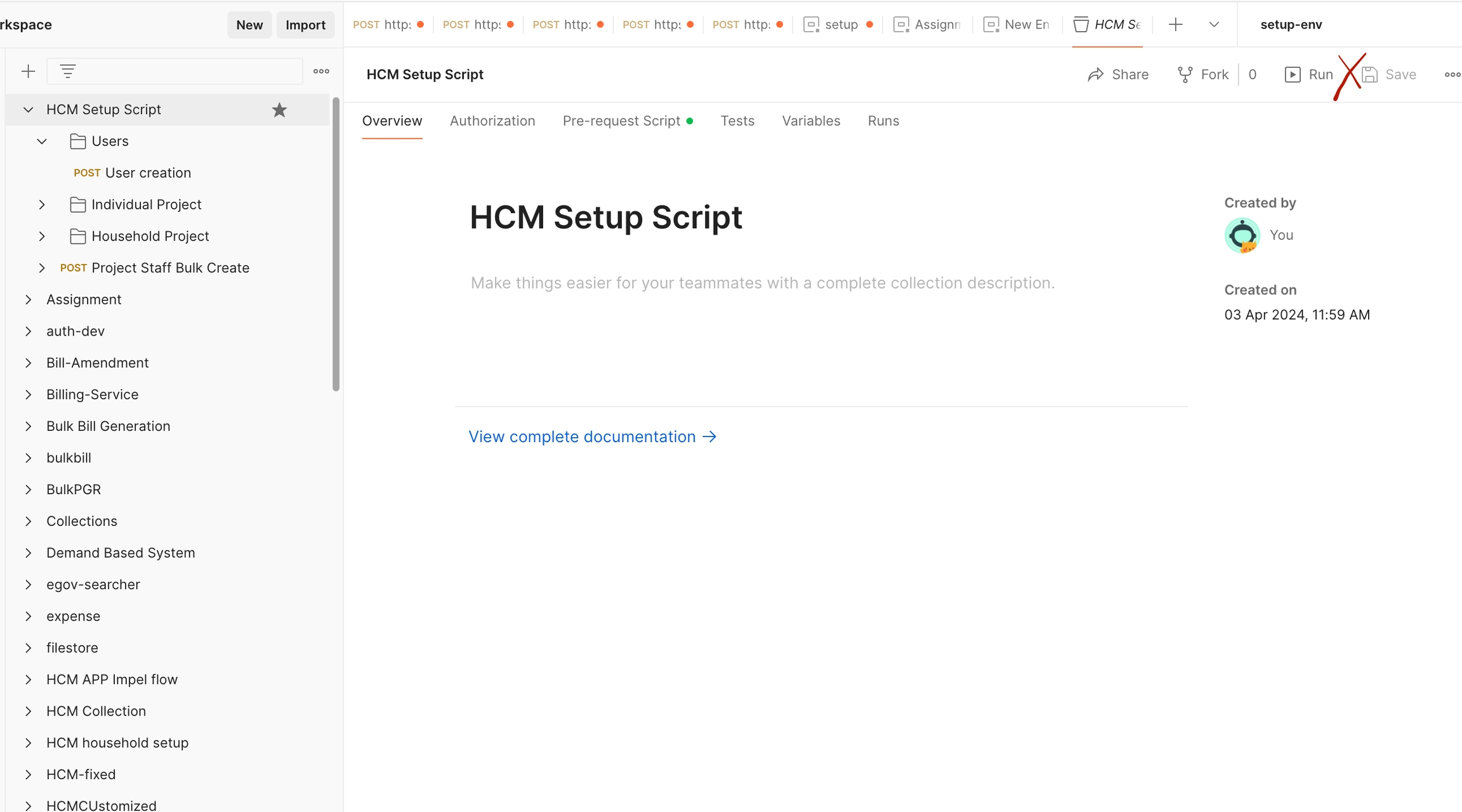Toggle the star on HCM Setup Script

[x=279, y=110]
